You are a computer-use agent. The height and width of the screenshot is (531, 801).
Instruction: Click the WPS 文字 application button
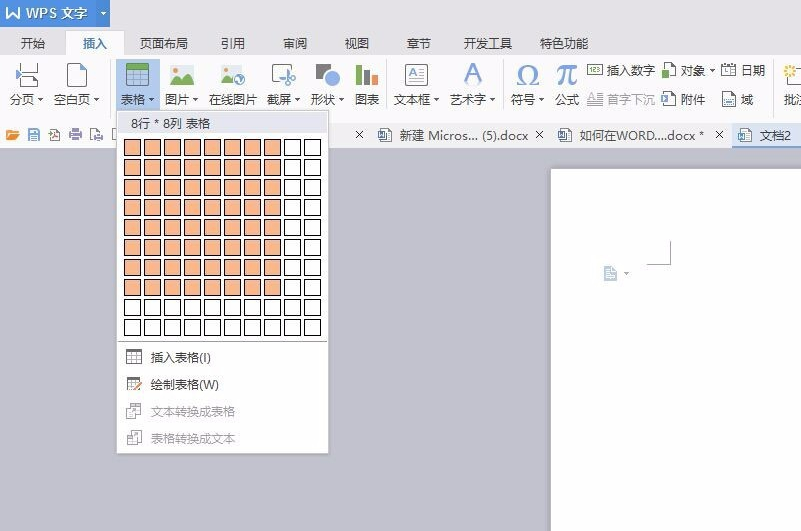point(48,13)
